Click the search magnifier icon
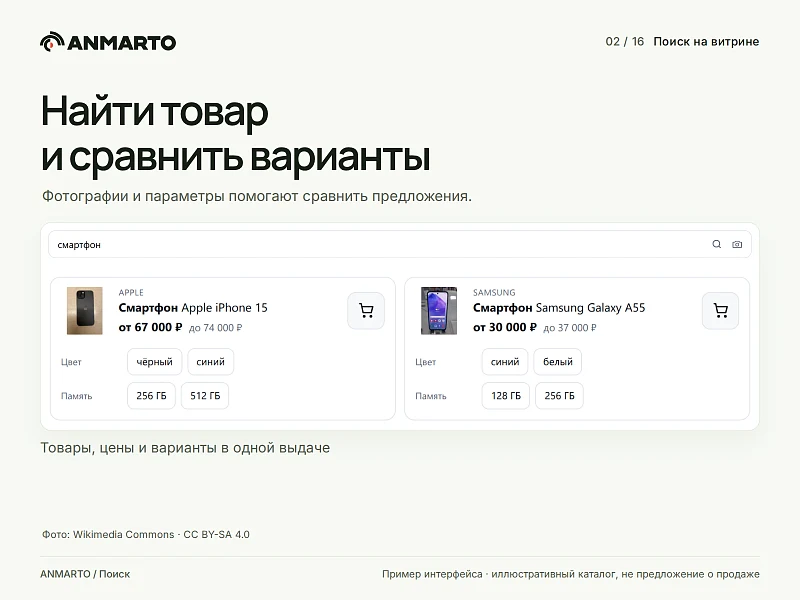 click(716, 244)
